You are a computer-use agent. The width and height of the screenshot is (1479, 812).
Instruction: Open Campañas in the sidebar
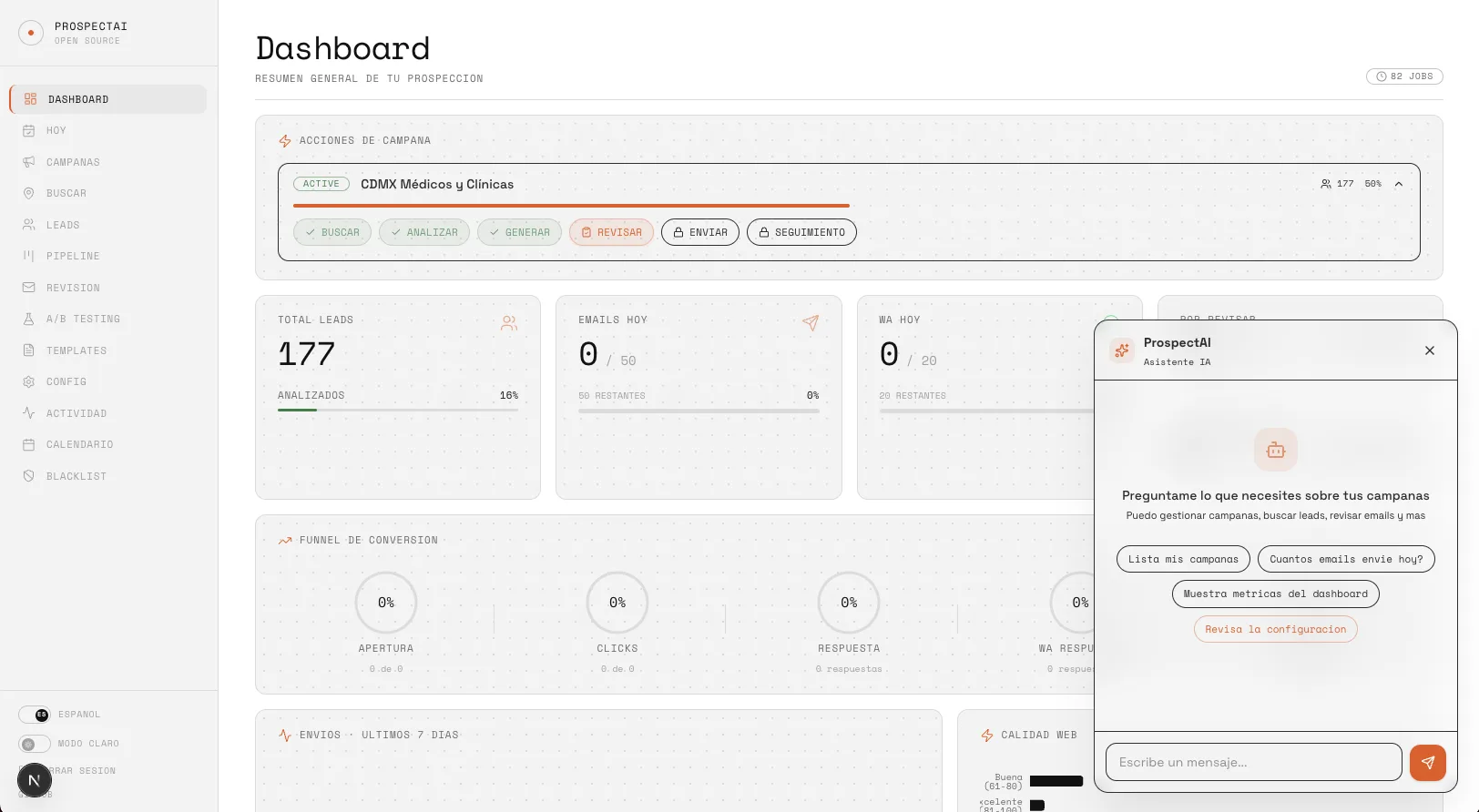108,162
